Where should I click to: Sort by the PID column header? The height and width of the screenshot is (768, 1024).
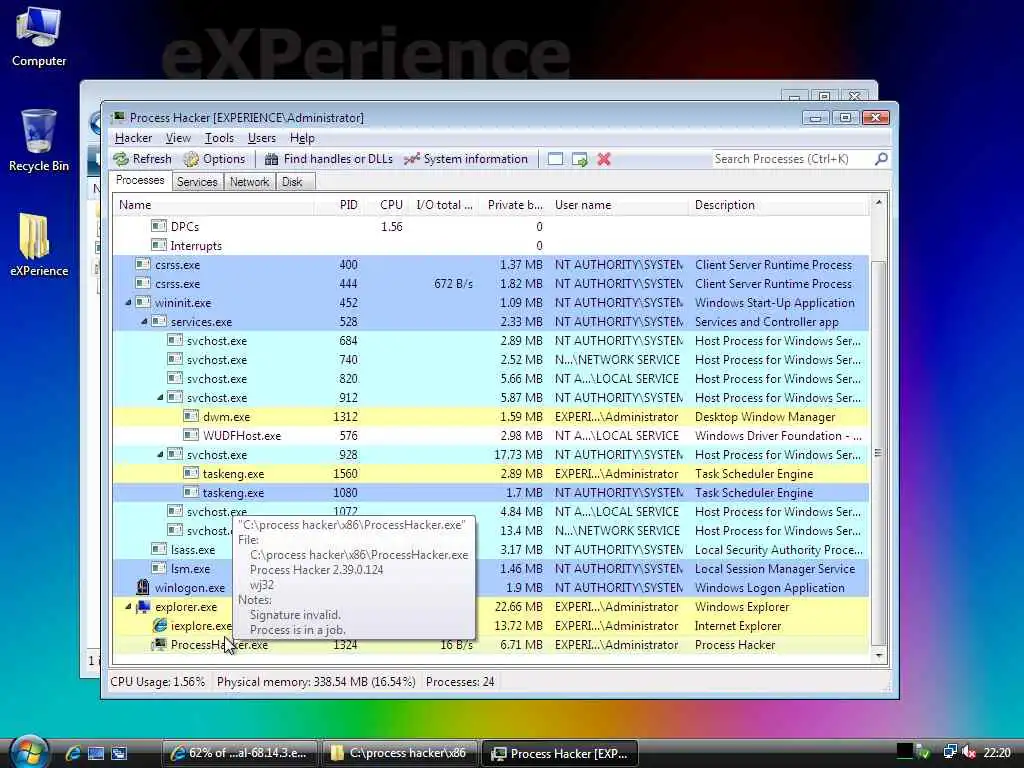click(340, 204)
